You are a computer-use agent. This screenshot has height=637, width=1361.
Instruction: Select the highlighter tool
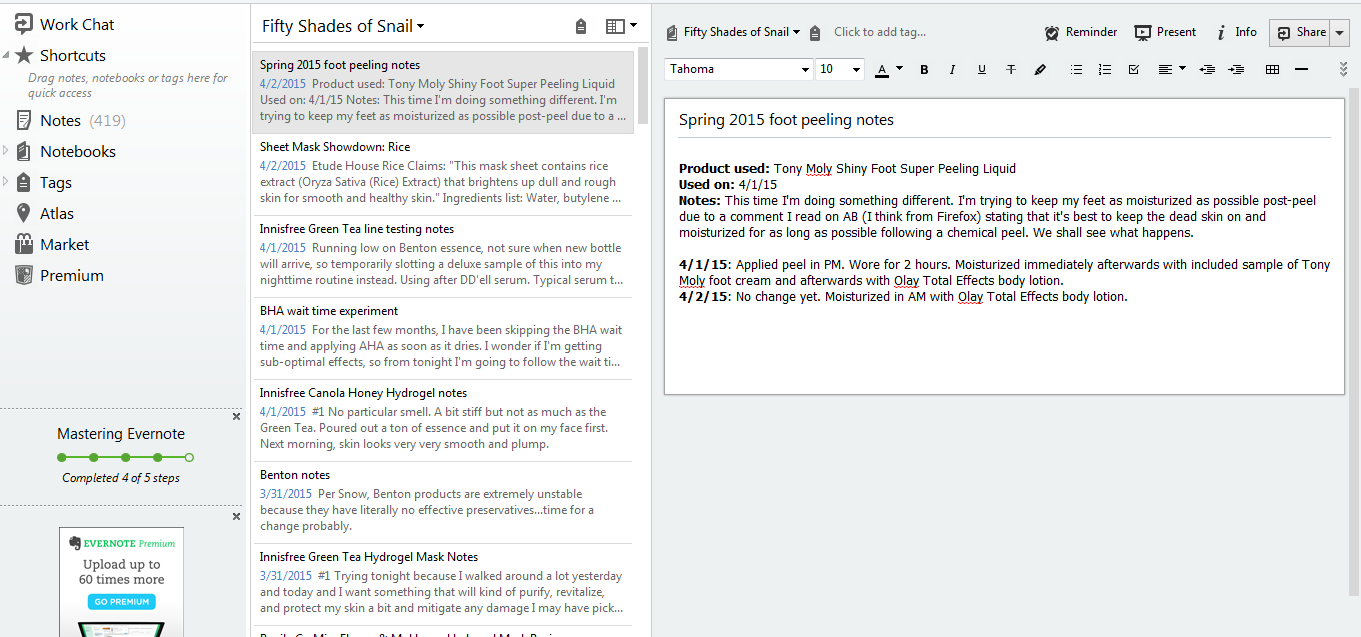(1040, 69)
